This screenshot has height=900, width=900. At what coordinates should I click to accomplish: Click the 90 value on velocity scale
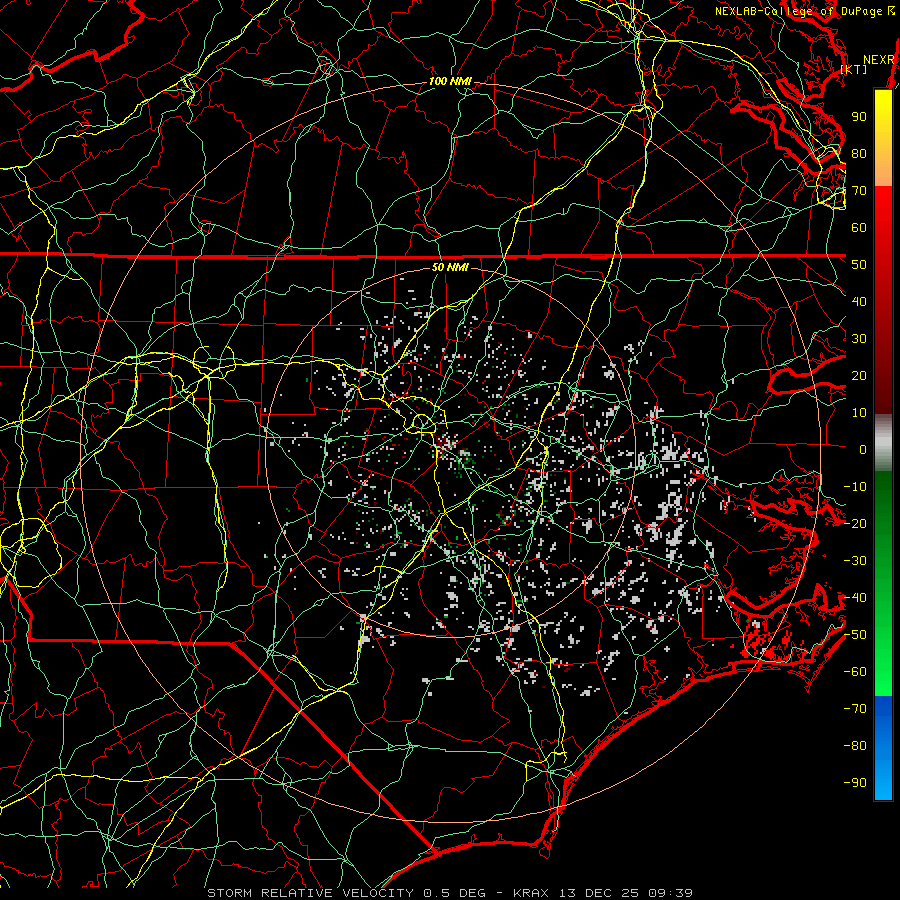[859, 117]
